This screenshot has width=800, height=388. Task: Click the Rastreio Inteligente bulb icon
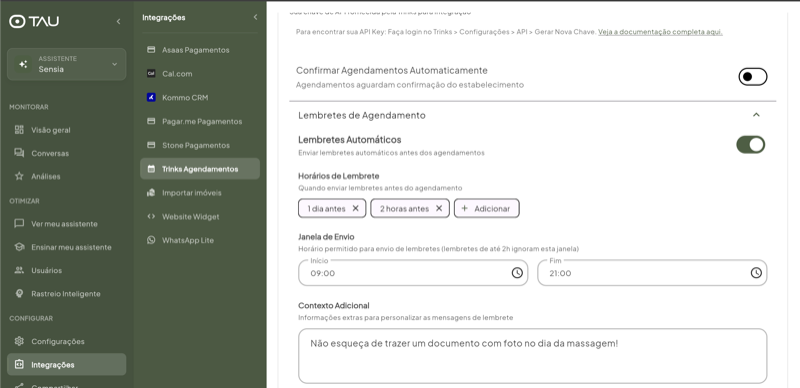tap(19, 294)
